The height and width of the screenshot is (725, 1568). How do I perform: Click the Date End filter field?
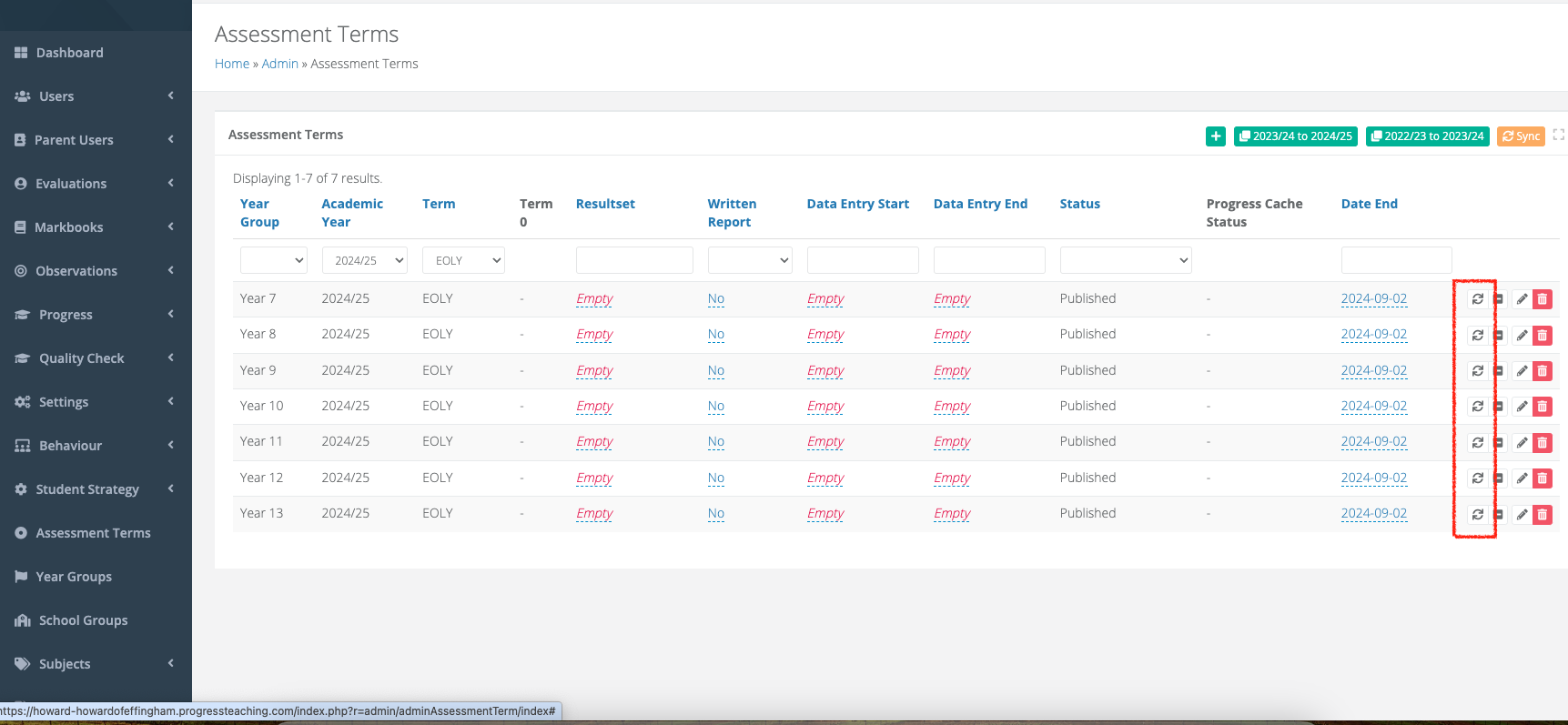point(1396,260)
